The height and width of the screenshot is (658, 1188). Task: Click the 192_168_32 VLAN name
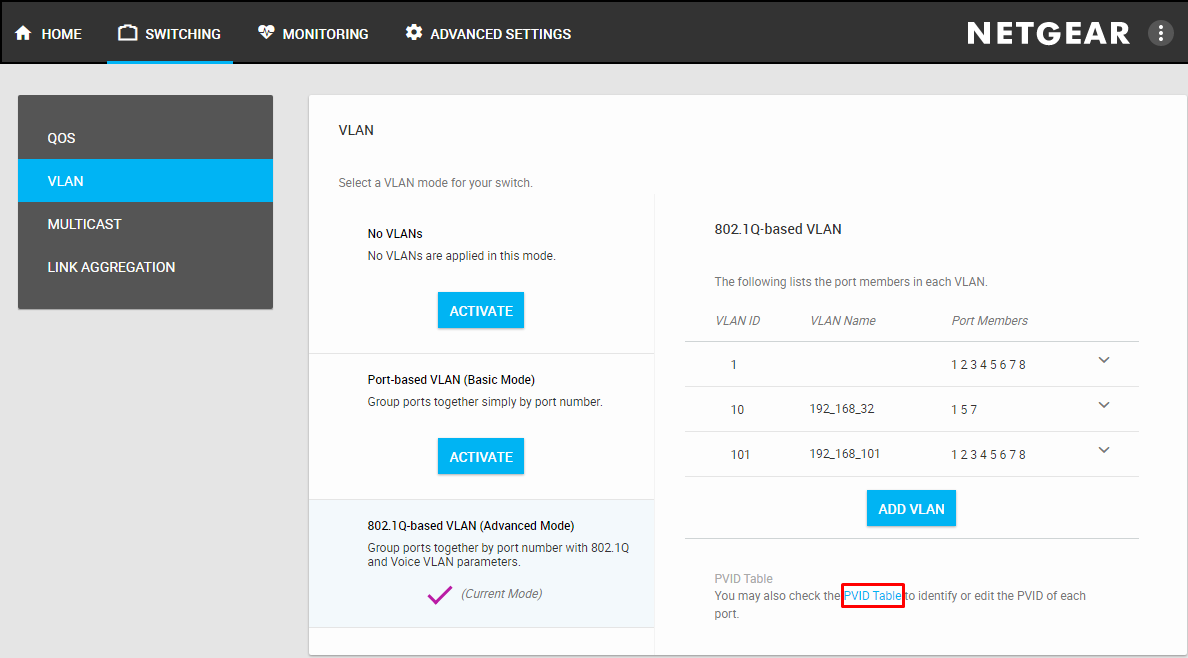tap(842, 409)
